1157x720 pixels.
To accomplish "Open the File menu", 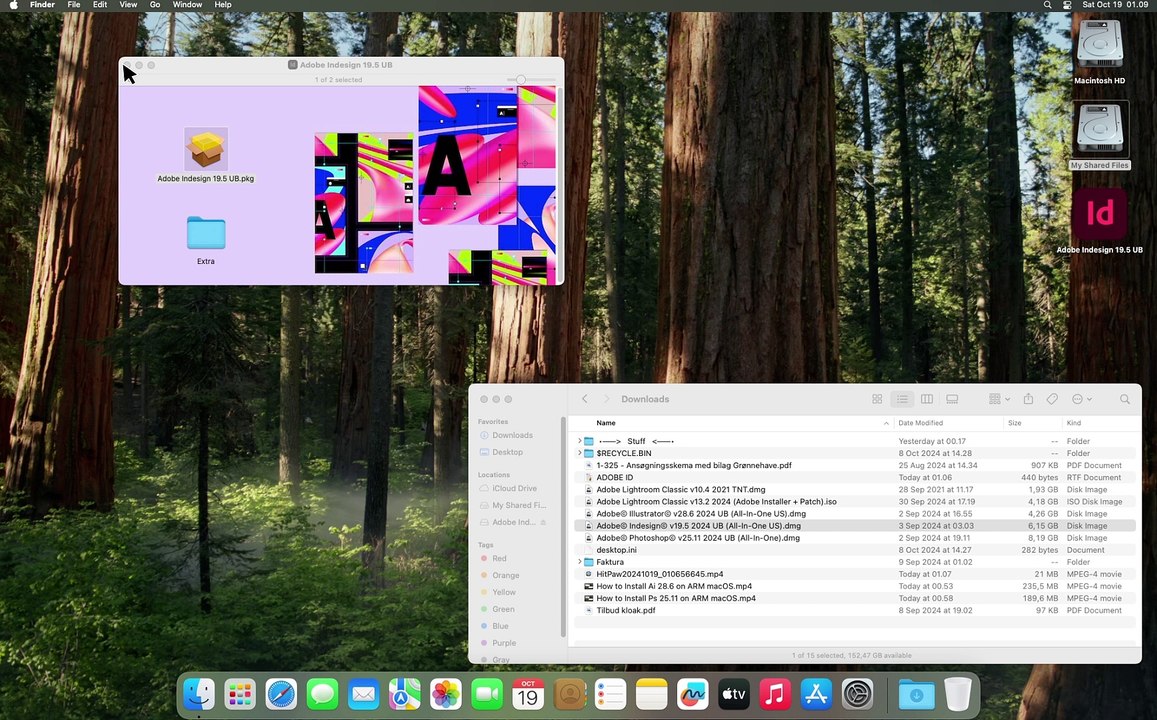I will tap(74, 4).
